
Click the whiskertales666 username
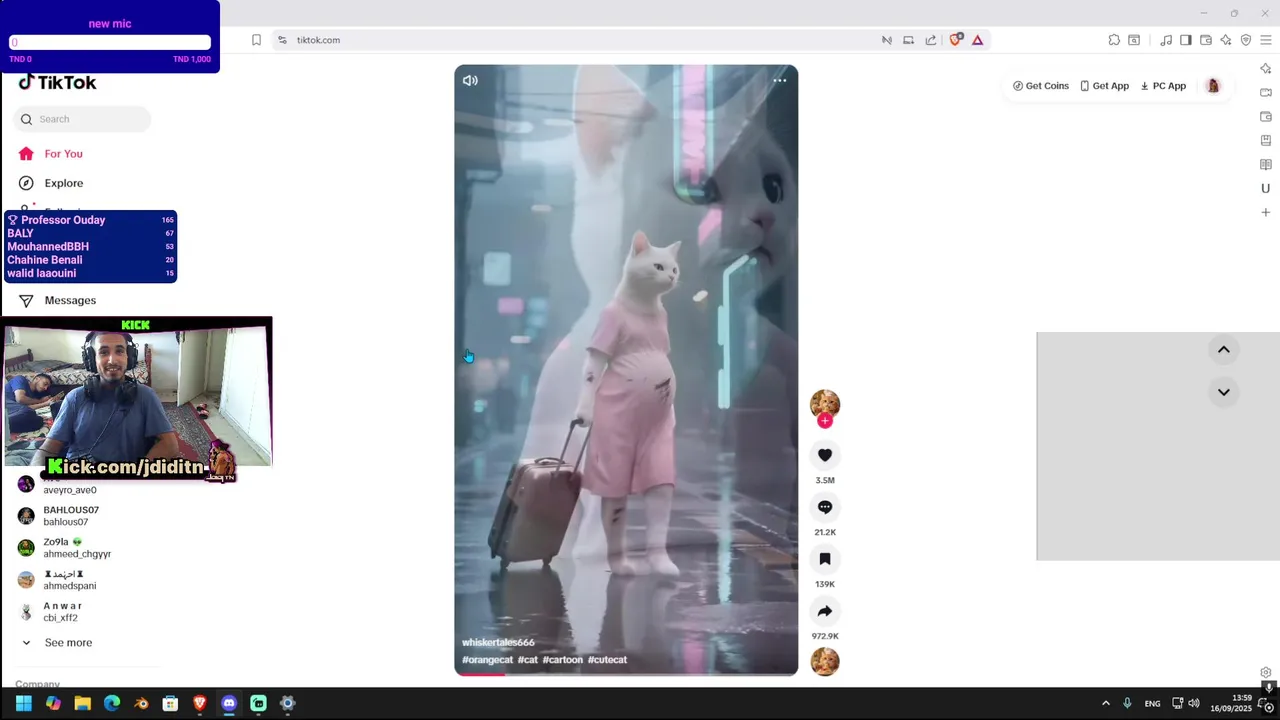(498, 643)
